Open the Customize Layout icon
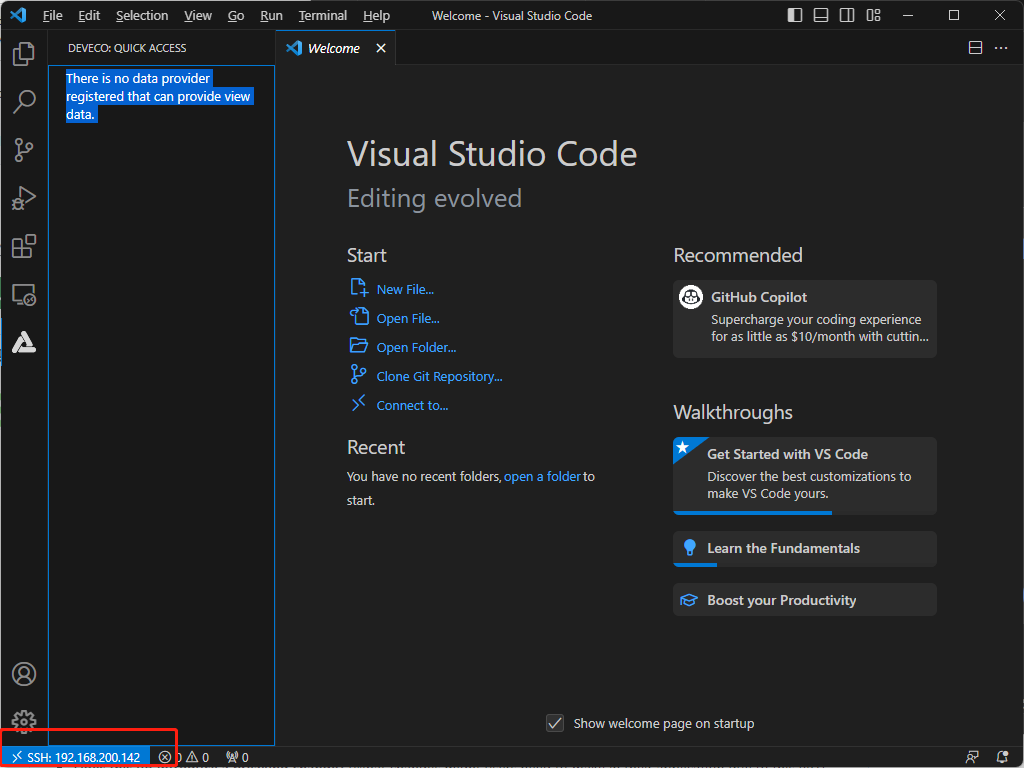This screenshot has width=1024, height=768. [x=874, y=15]
